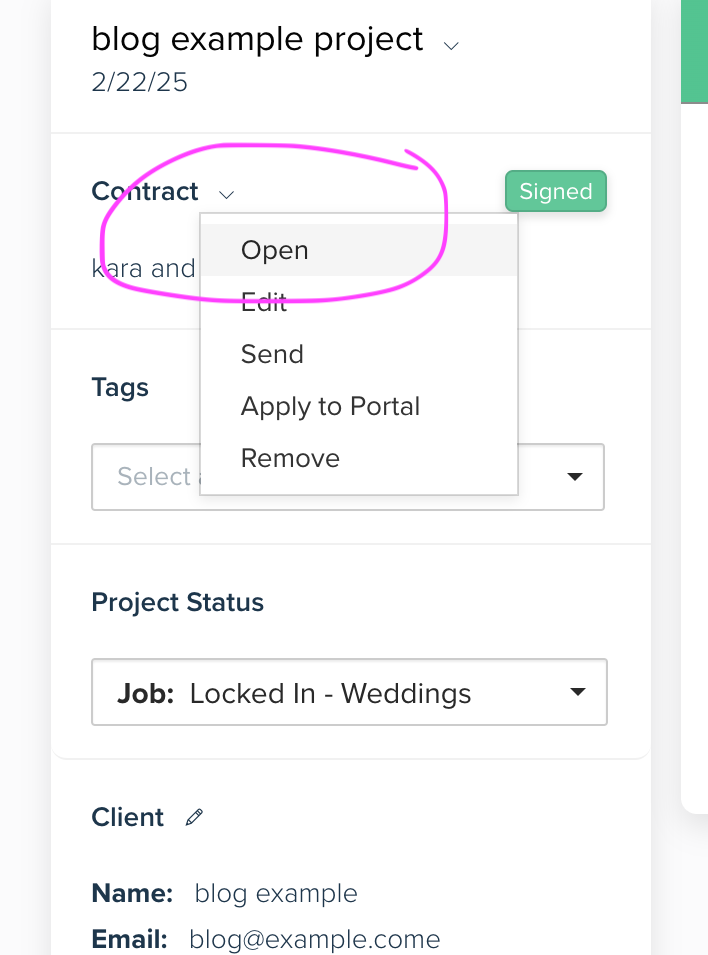Toggle the Contract dropdown chevron
This screenshot has height=955, width=708.
pyautogui.click(x=226, y=195)
